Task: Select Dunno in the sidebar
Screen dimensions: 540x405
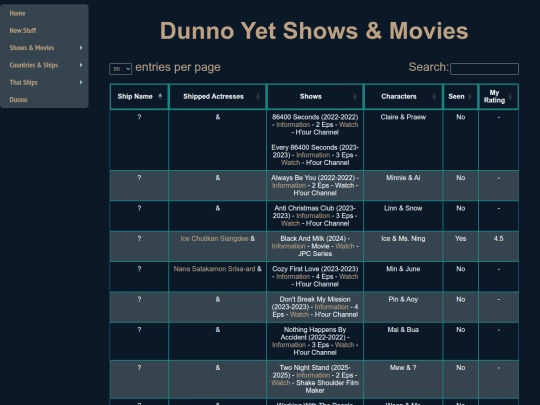Action: coord(18,100)
